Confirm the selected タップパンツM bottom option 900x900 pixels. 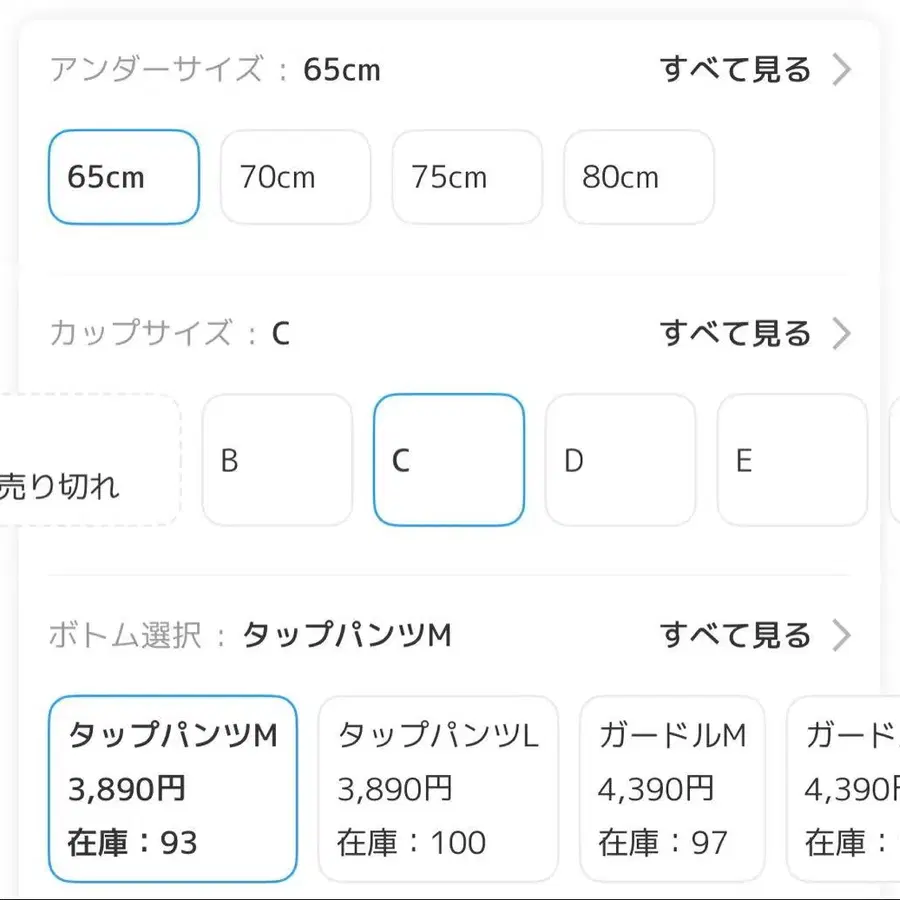pyautogui.click(x=173, y=789)
